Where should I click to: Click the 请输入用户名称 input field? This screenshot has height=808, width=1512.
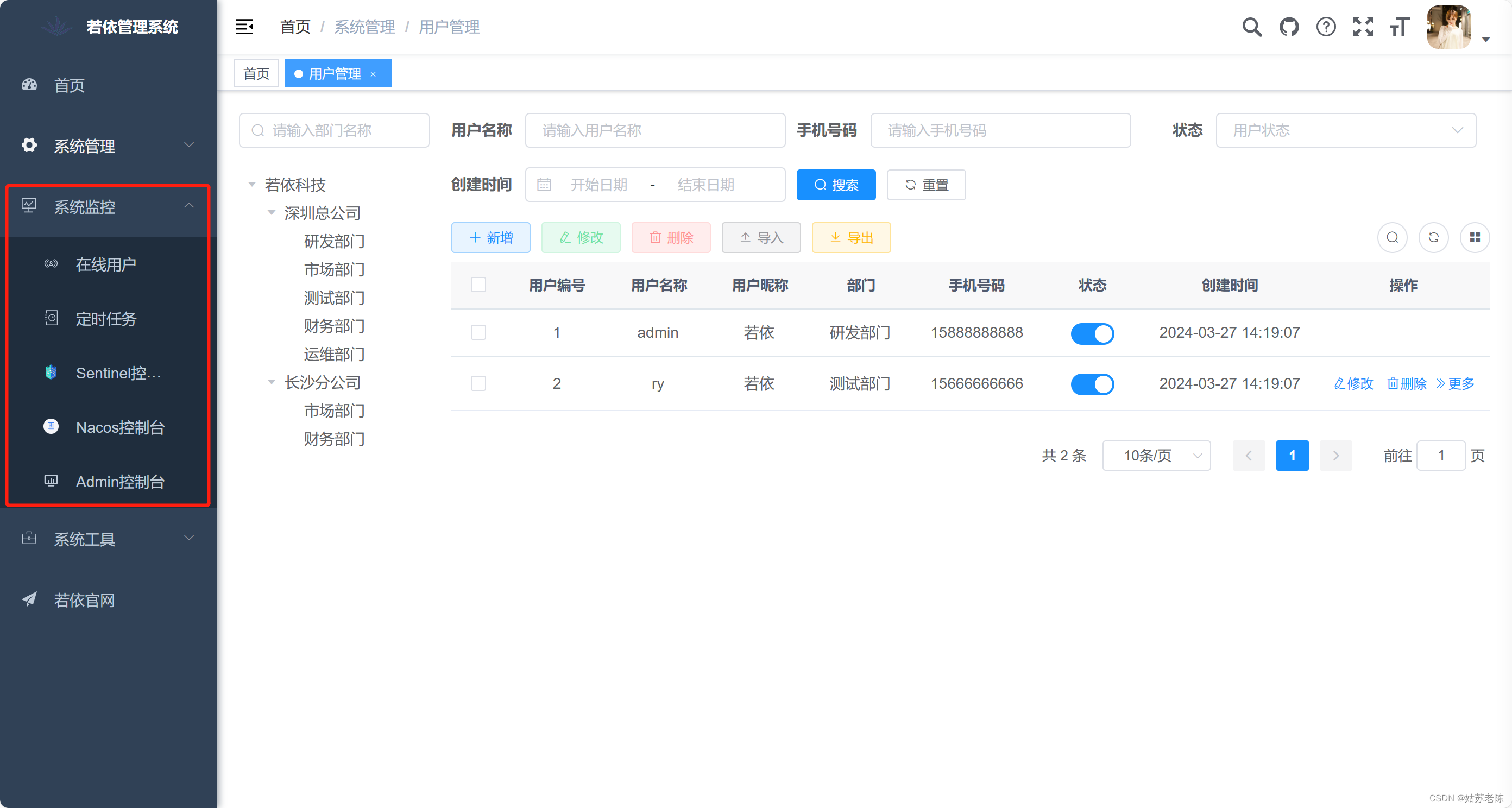(654, 130)
